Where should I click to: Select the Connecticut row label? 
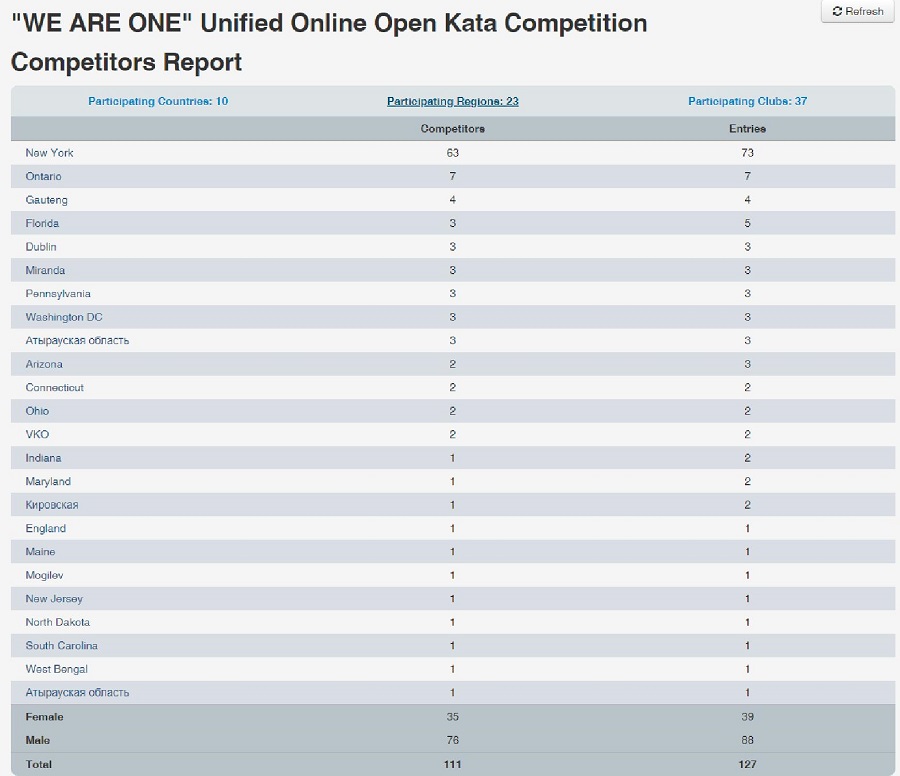[55, 387]
